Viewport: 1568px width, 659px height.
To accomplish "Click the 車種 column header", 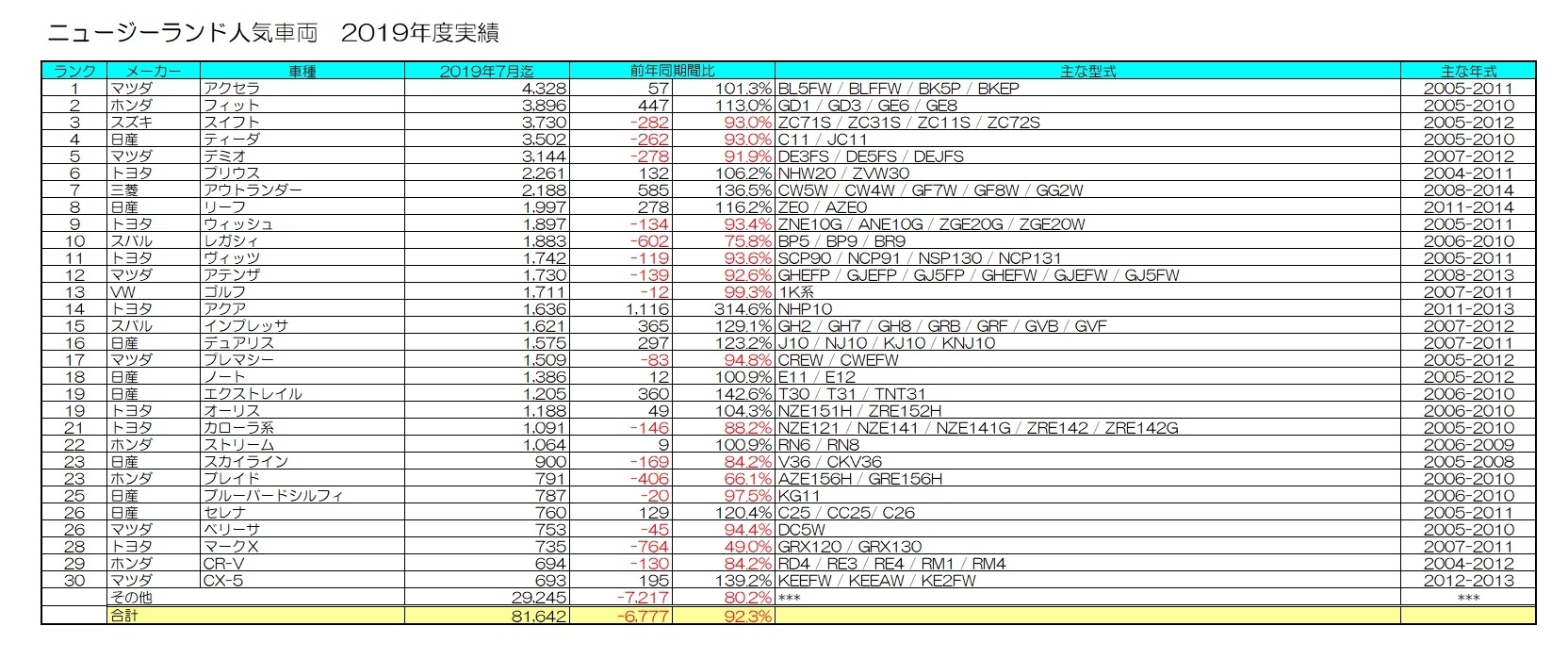I will pos(302,71).
